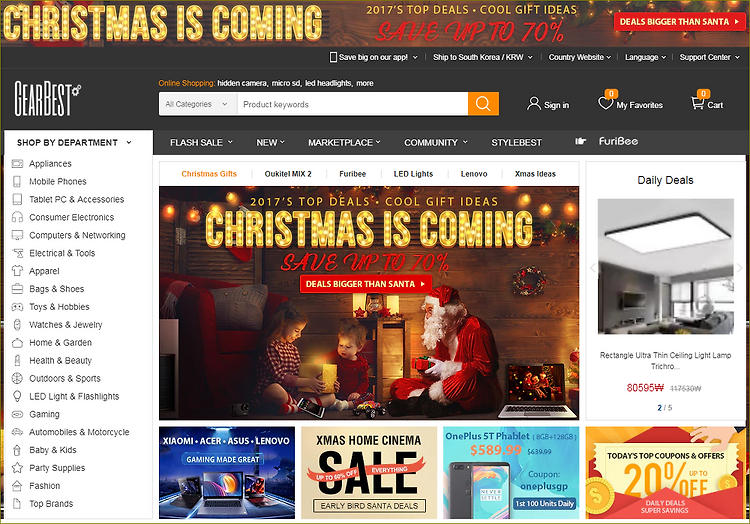
Task: Open Today's Top Coupons & Offers banner
Action: (665, 473)
